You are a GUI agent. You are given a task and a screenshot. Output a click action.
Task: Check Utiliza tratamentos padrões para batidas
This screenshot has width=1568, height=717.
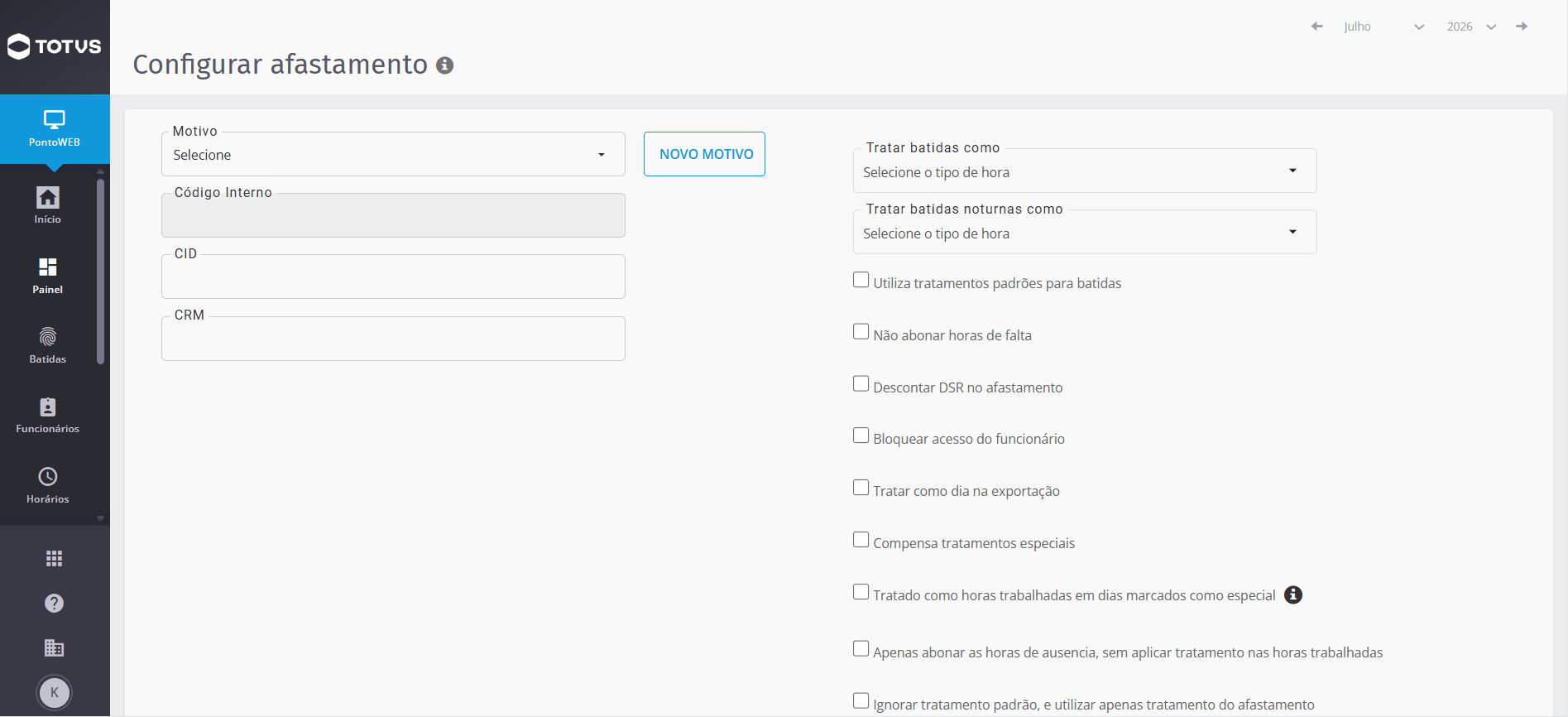[861, 280]
